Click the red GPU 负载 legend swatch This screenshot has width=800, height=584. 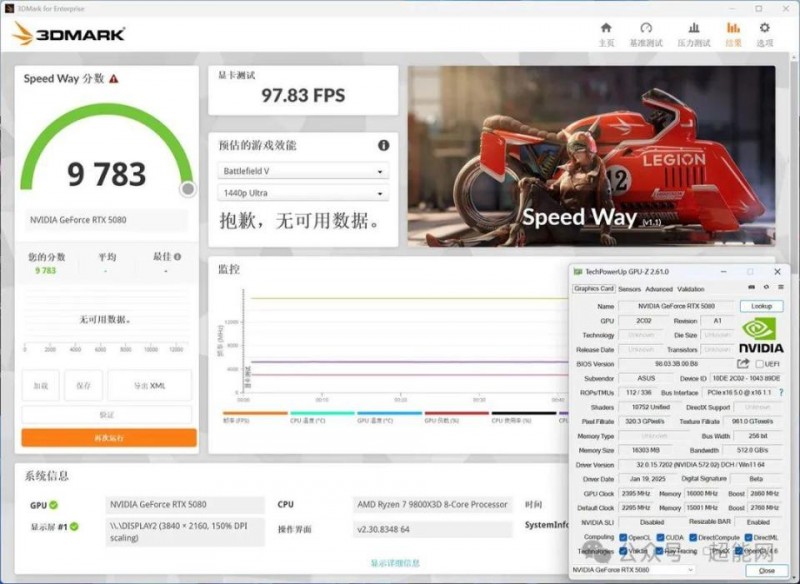point(457,413)
